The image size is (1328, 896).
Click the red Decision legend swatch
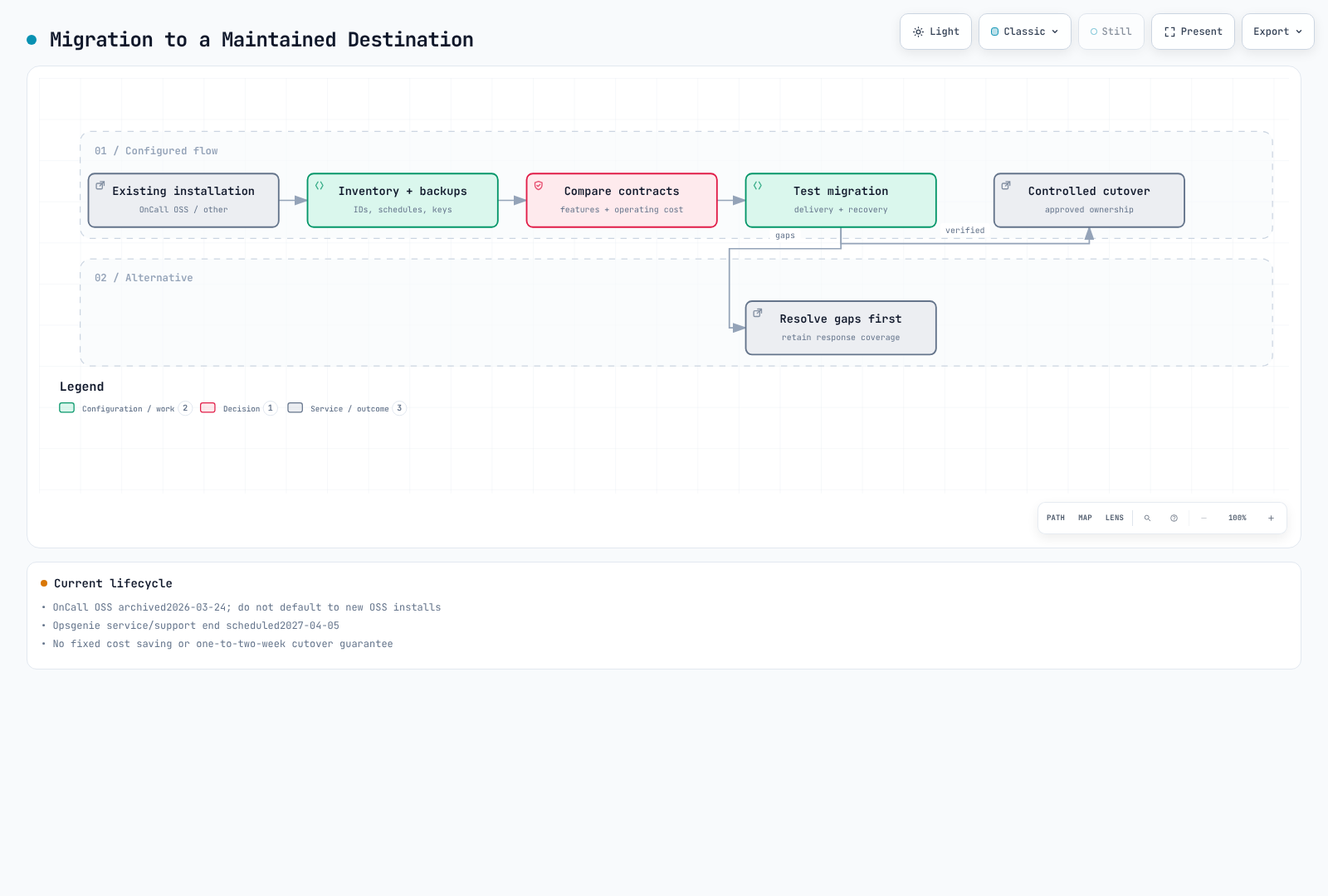[x=208, y=407]
